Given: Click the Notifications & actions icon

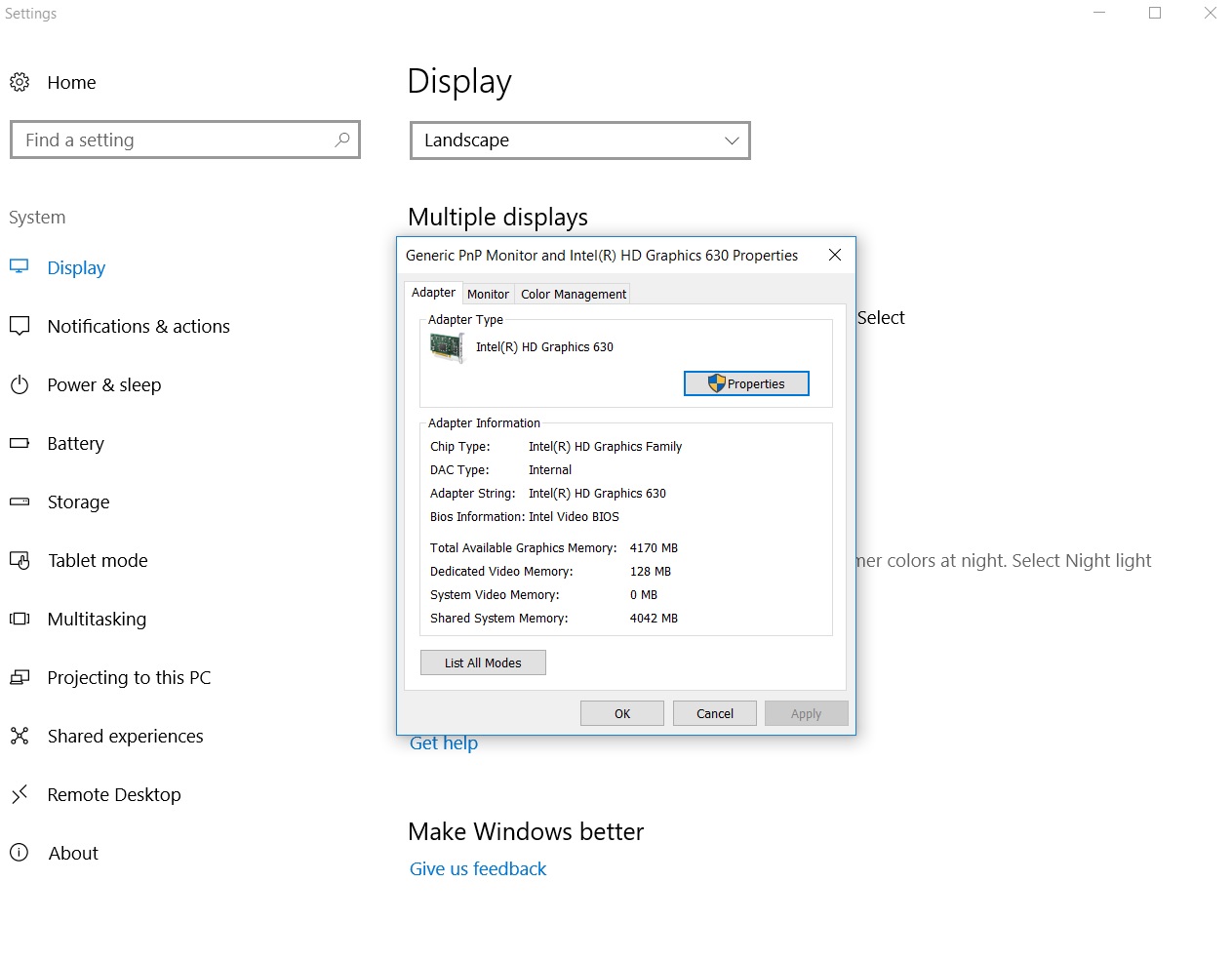Looking at the screenshot, I should pos(20,326).
